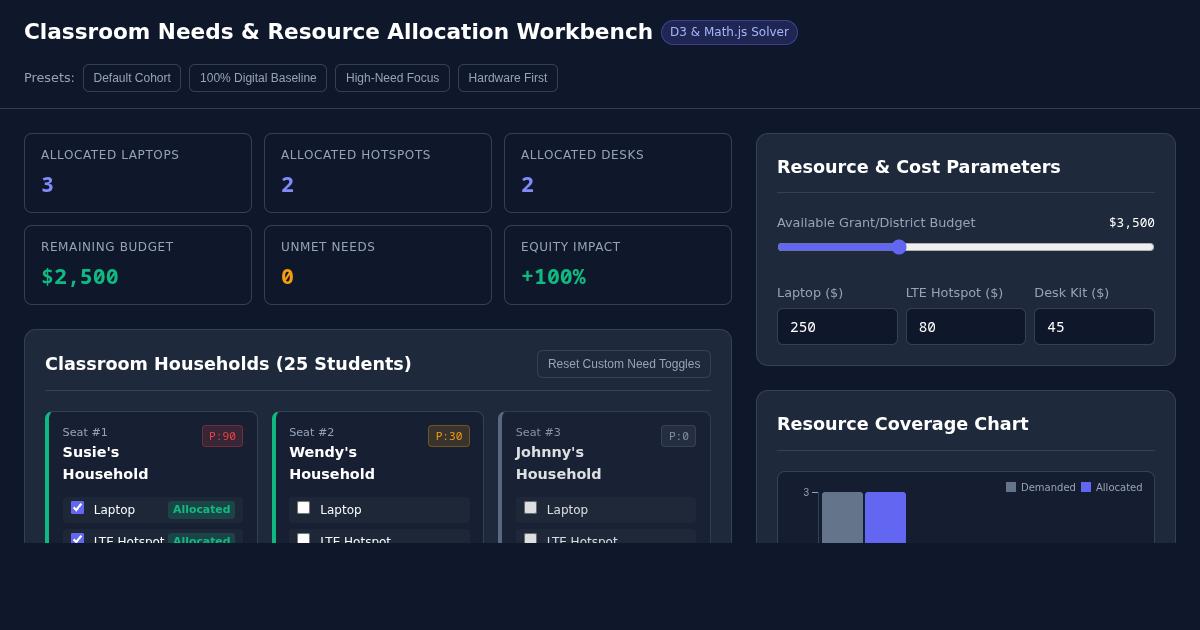Click the Demanded legend swatch in chart

tap(1011, 487)
